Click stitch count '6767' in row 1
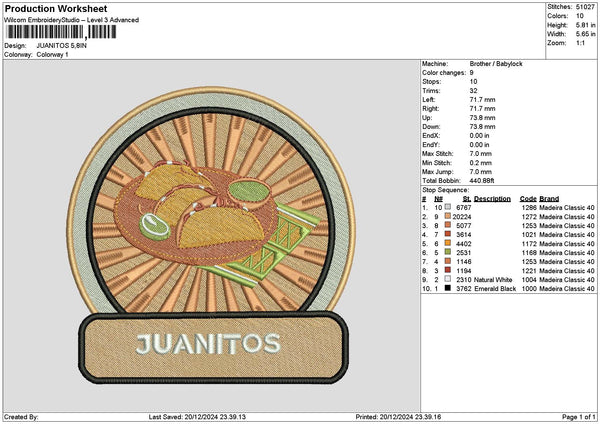Screen dimensions: 600x424 click(463, 208)
